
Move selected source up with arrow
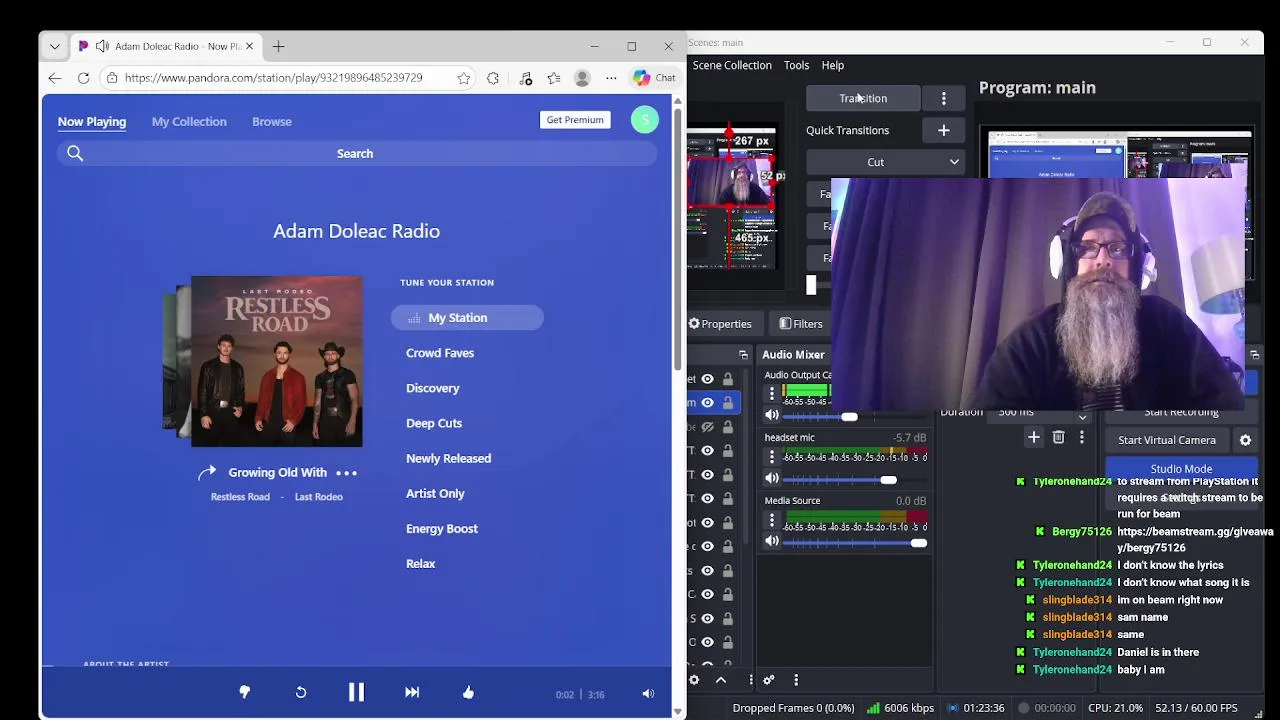pos(720,680)
